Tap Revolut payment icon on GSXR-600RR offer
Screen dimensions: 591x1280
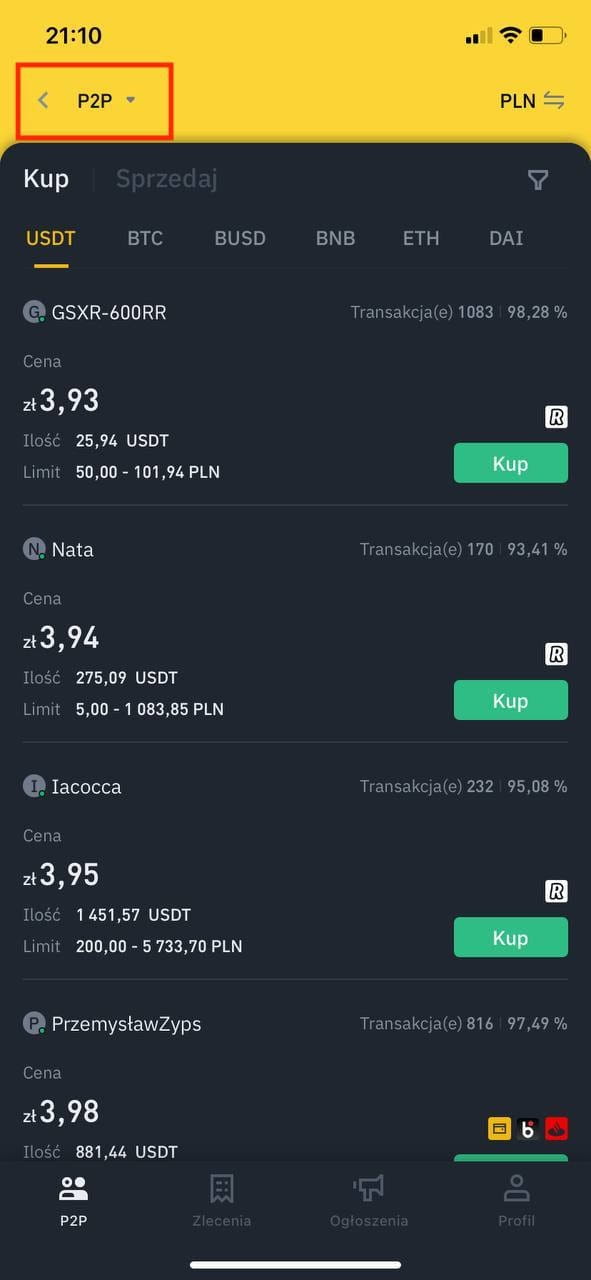[556, 417]
